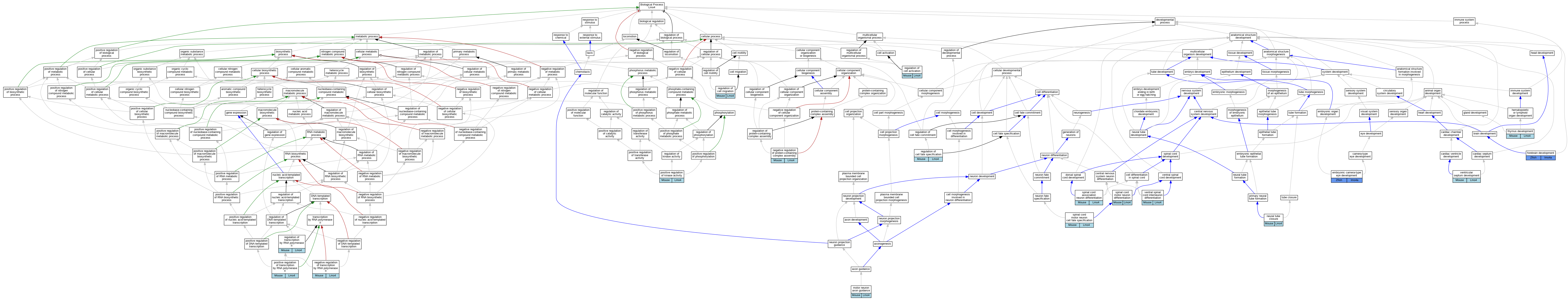This screenshot has width=1568, height=300.
Task: Click the 'chemotaxis' node
Action: [582, 72]
